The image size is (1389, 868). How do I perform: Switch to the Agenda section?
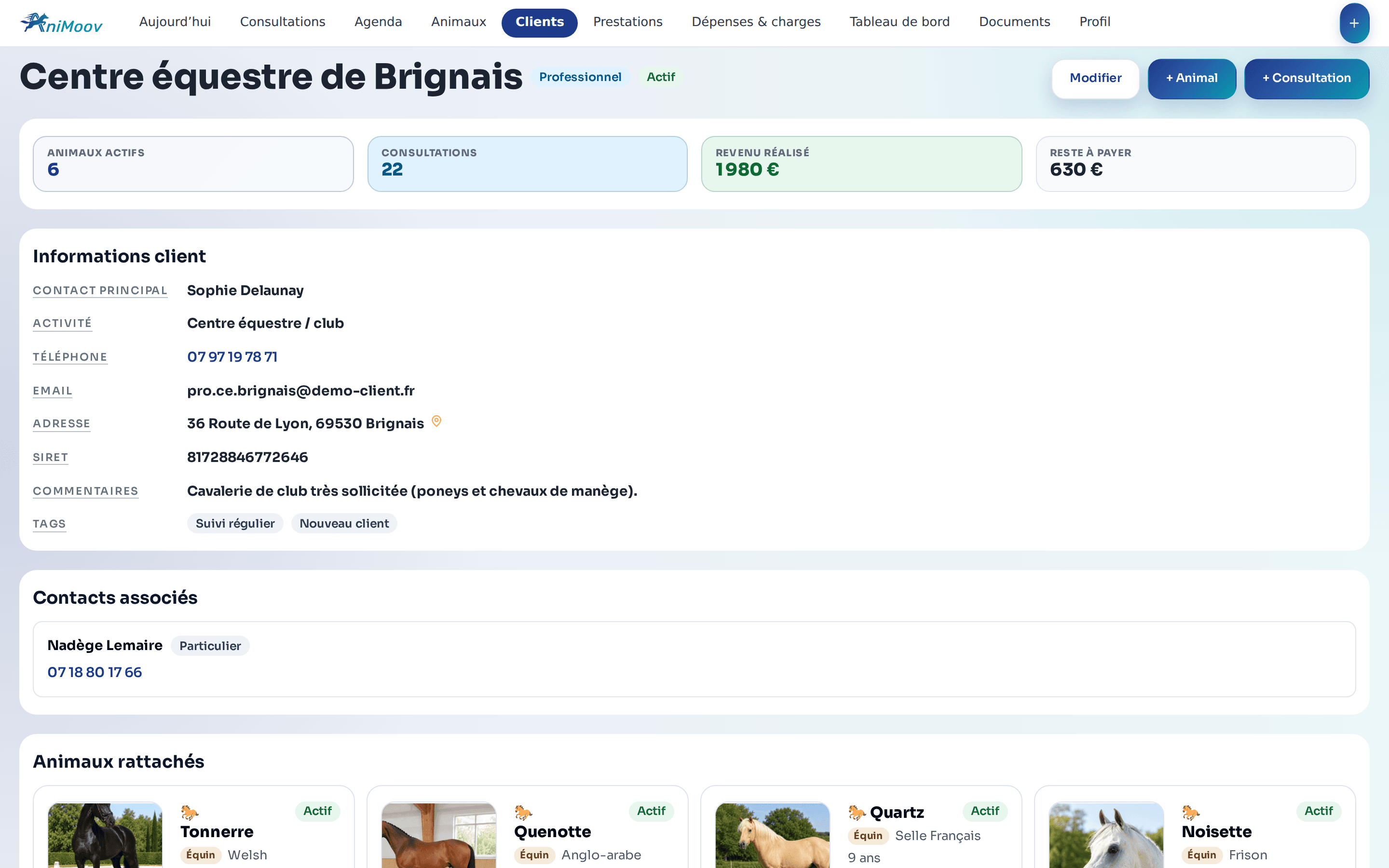point(378,22)
